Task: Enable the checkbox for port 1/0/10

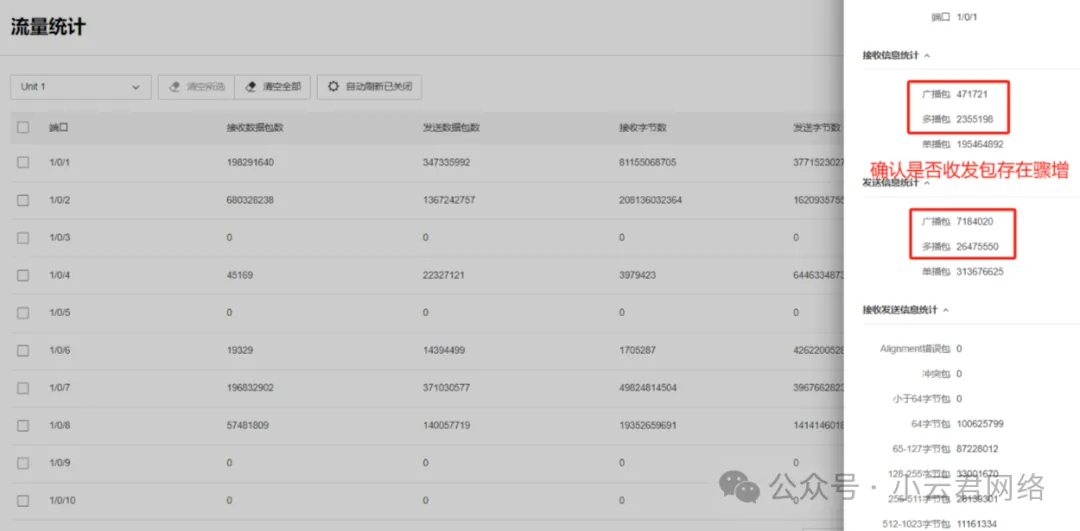Action: pos(23,500)
